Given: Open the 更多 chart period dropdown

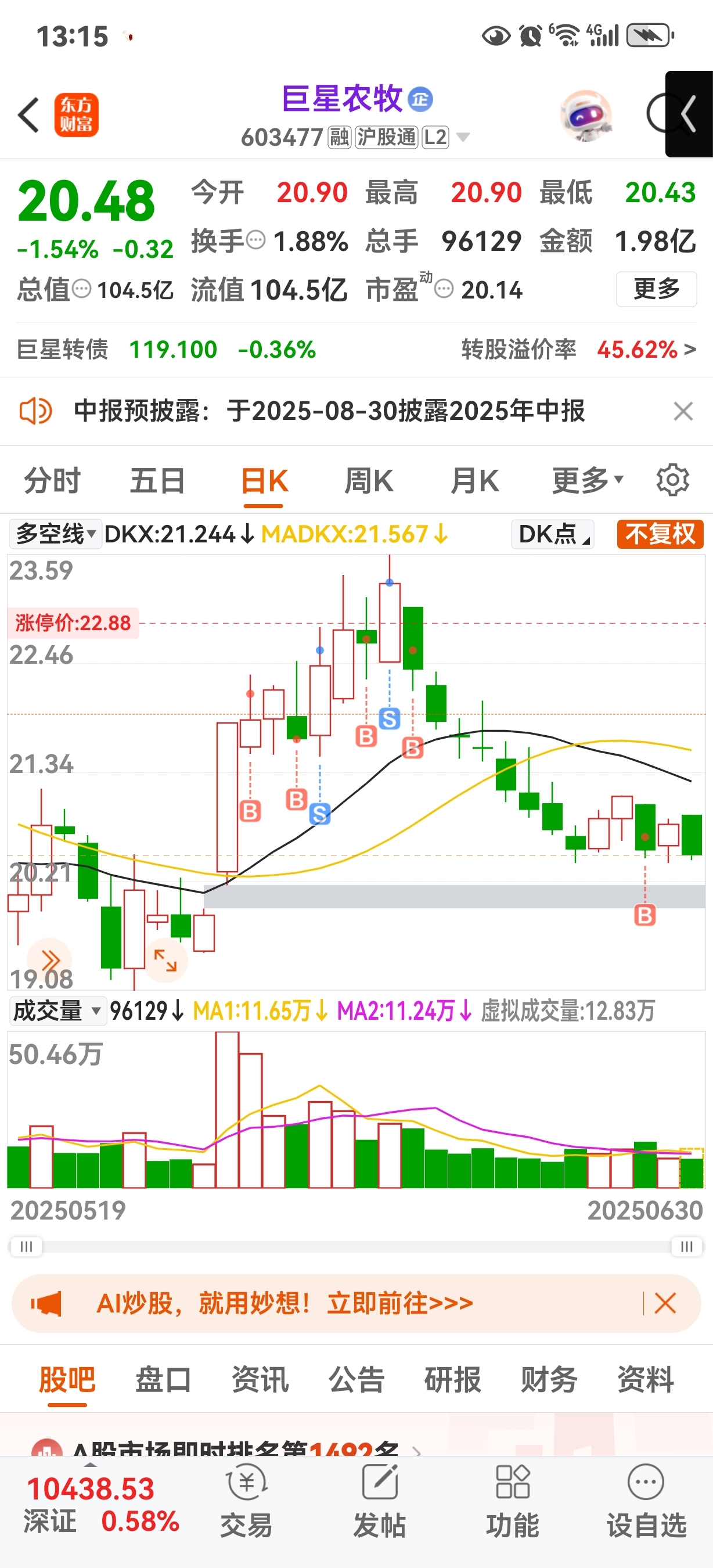Looking at the screenshot, I should 588,481.
